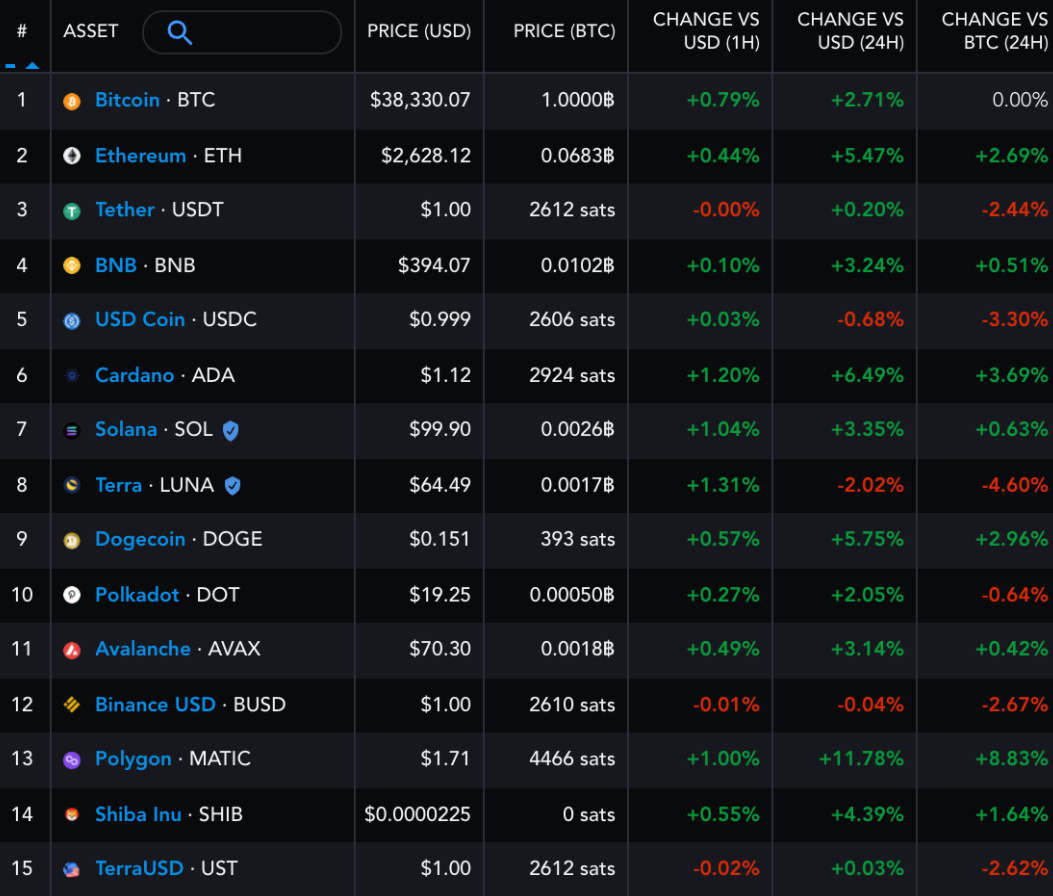Open the Shiba Inu asset link
This screenshot has width=1053, height=896.
138,814
